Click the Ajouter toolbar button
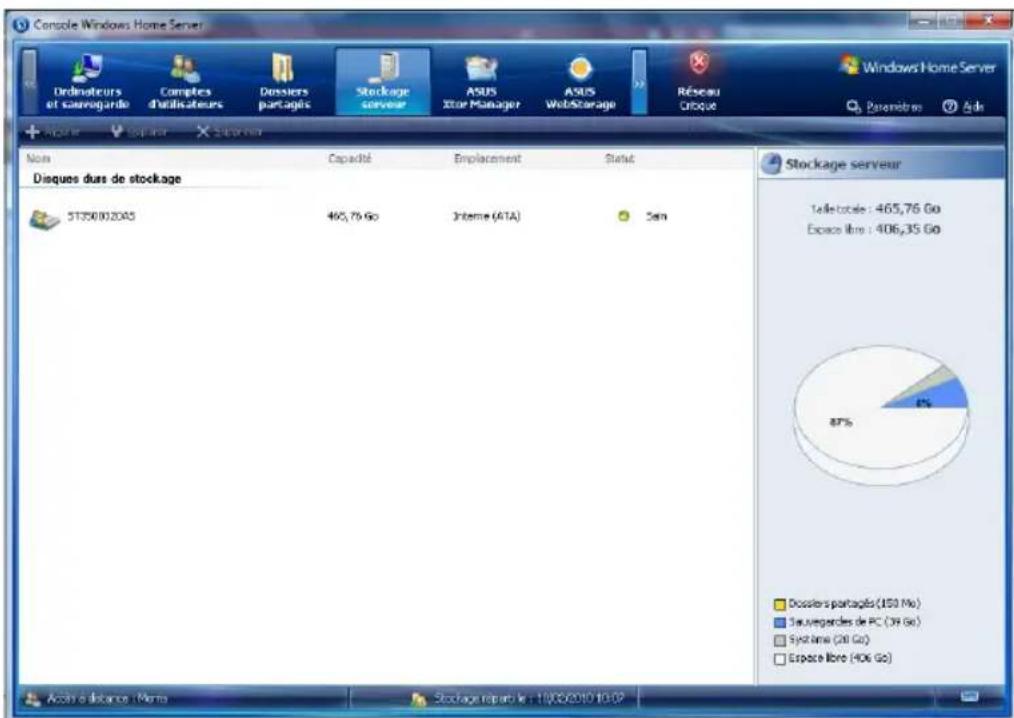 pyautogui.click(x=53, y=132)
